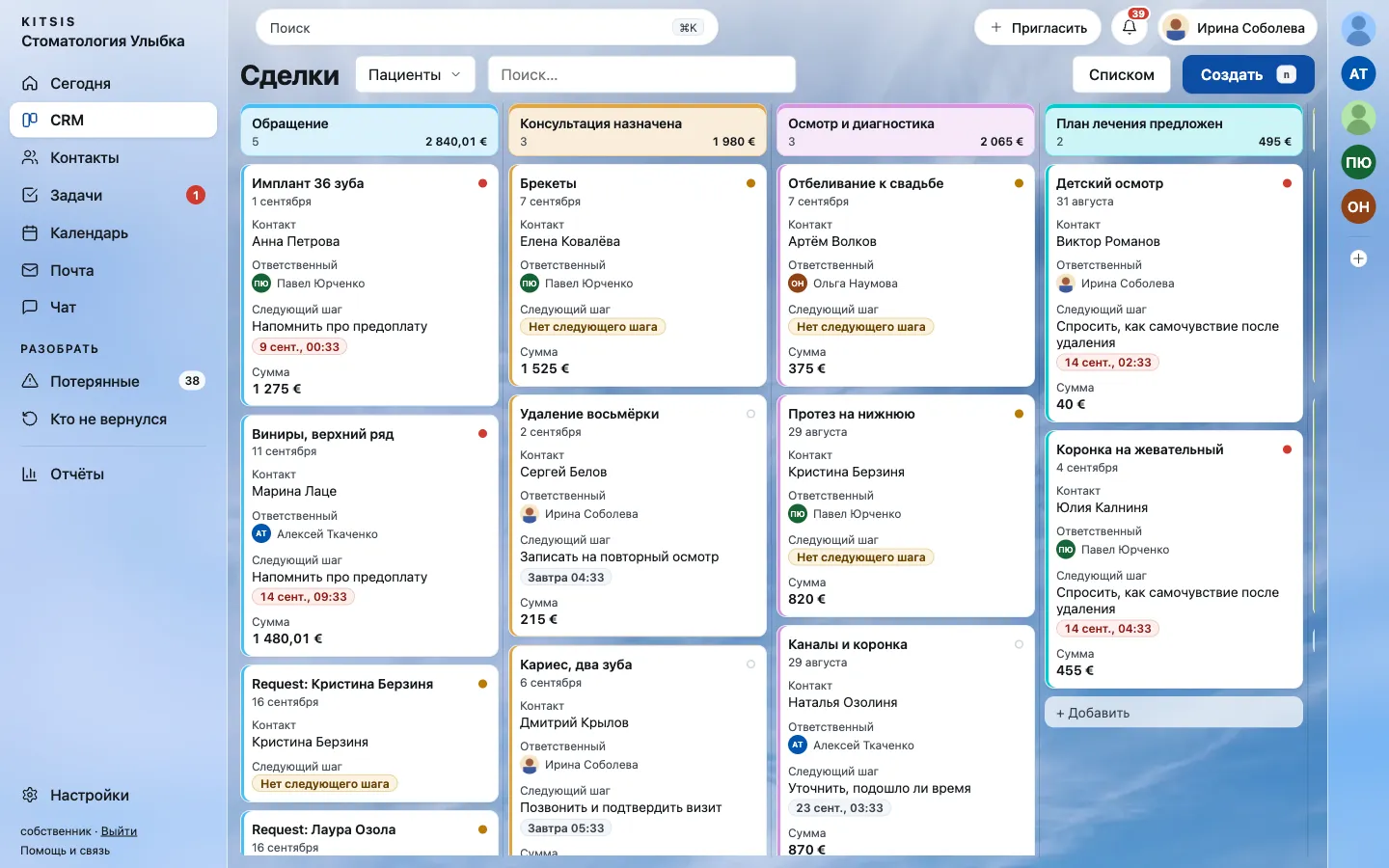Click the Выйти logout link
The width and height of the screenshot is (1389, 868).
tap(119, 831)
